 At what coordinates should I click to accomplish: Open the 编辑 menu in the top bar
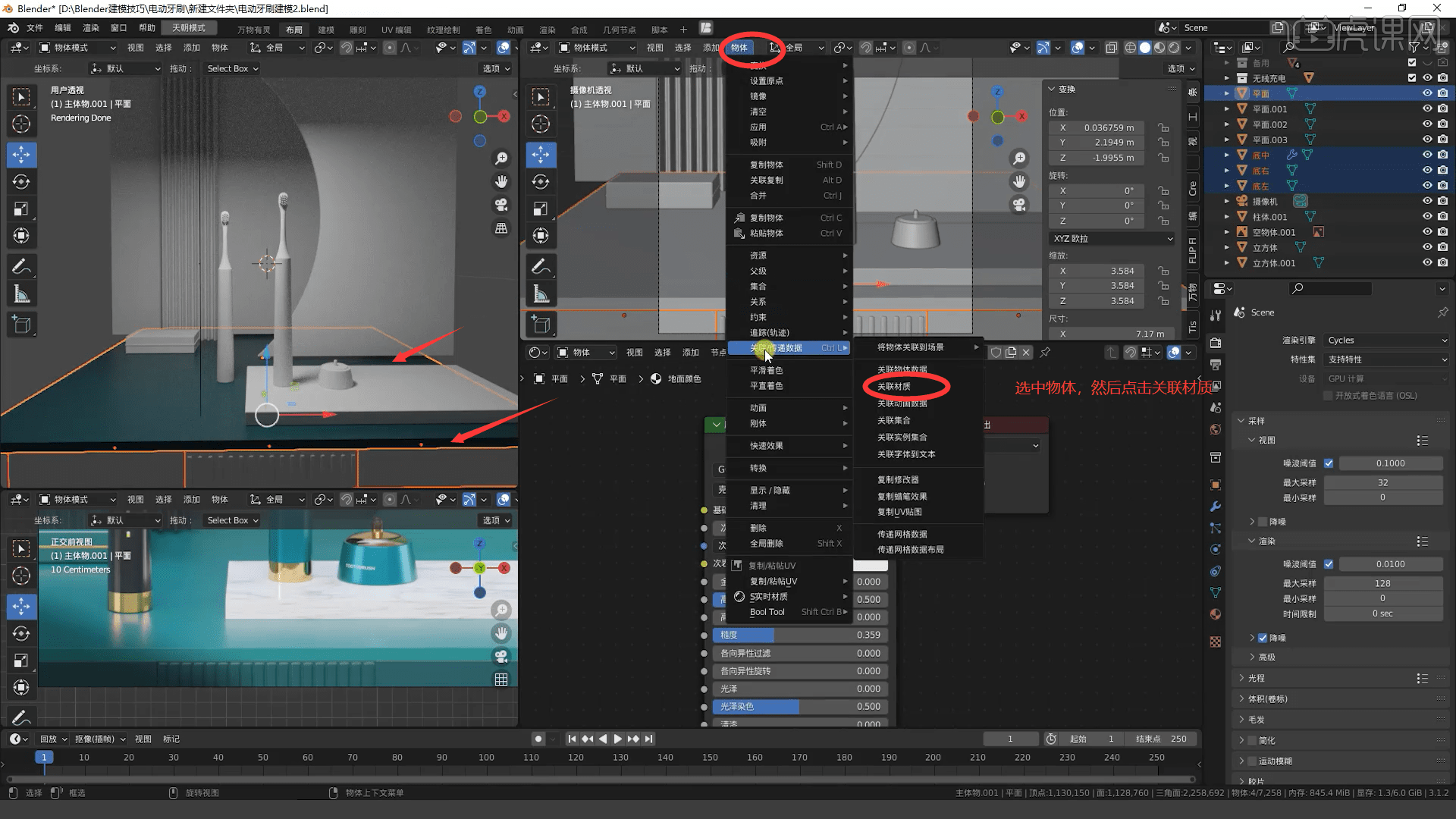click(x=62, y=27)
